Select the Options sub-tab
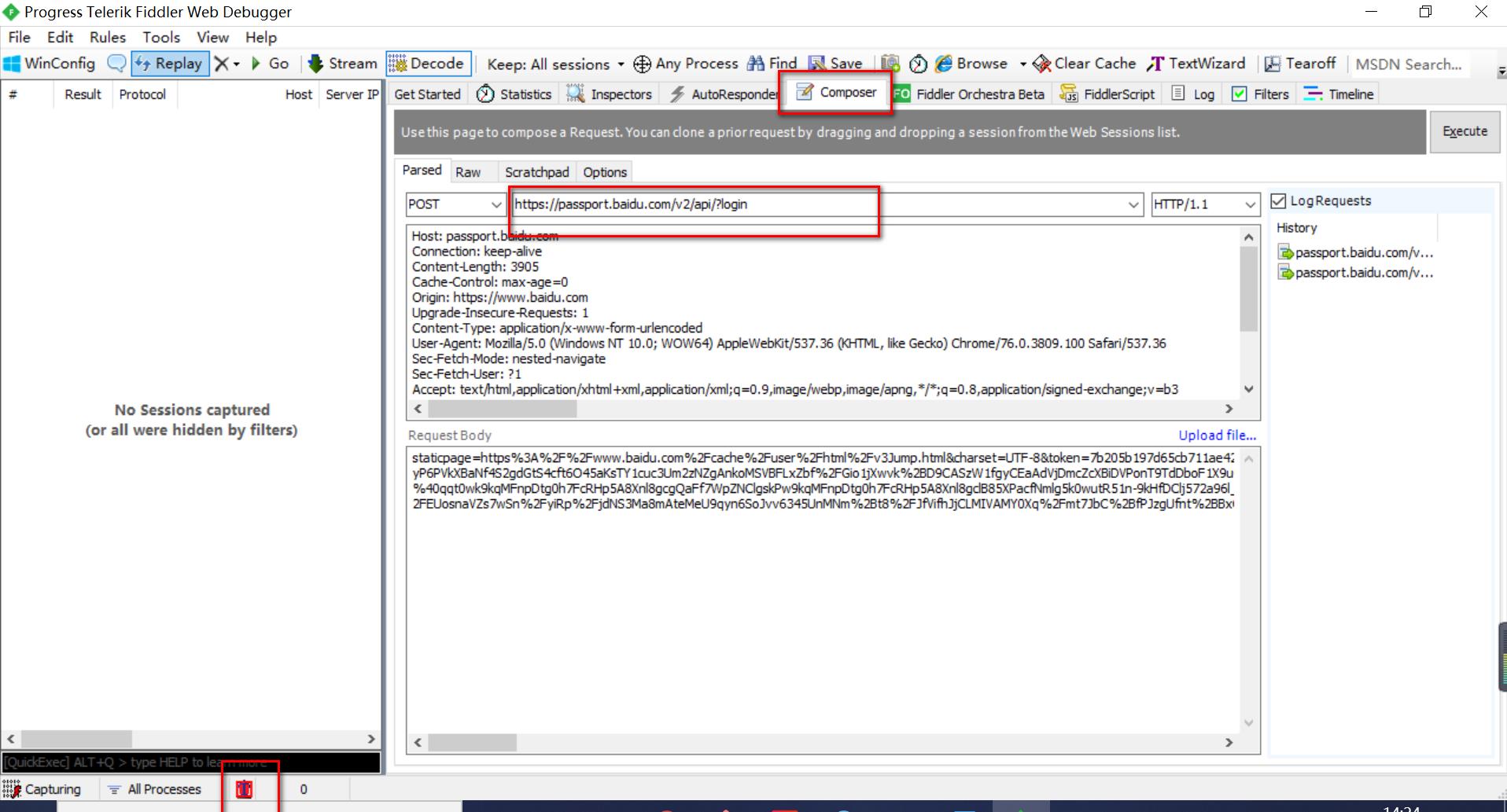 tap(605, 172)
